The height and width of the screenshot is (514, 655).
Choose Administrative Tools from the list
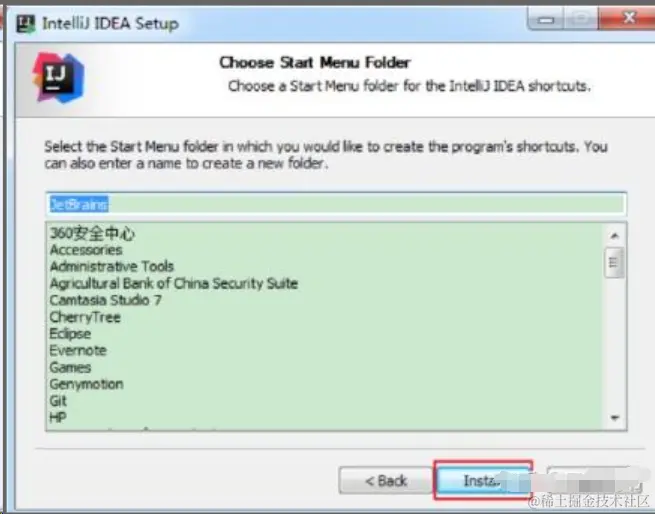pos(112,267)
